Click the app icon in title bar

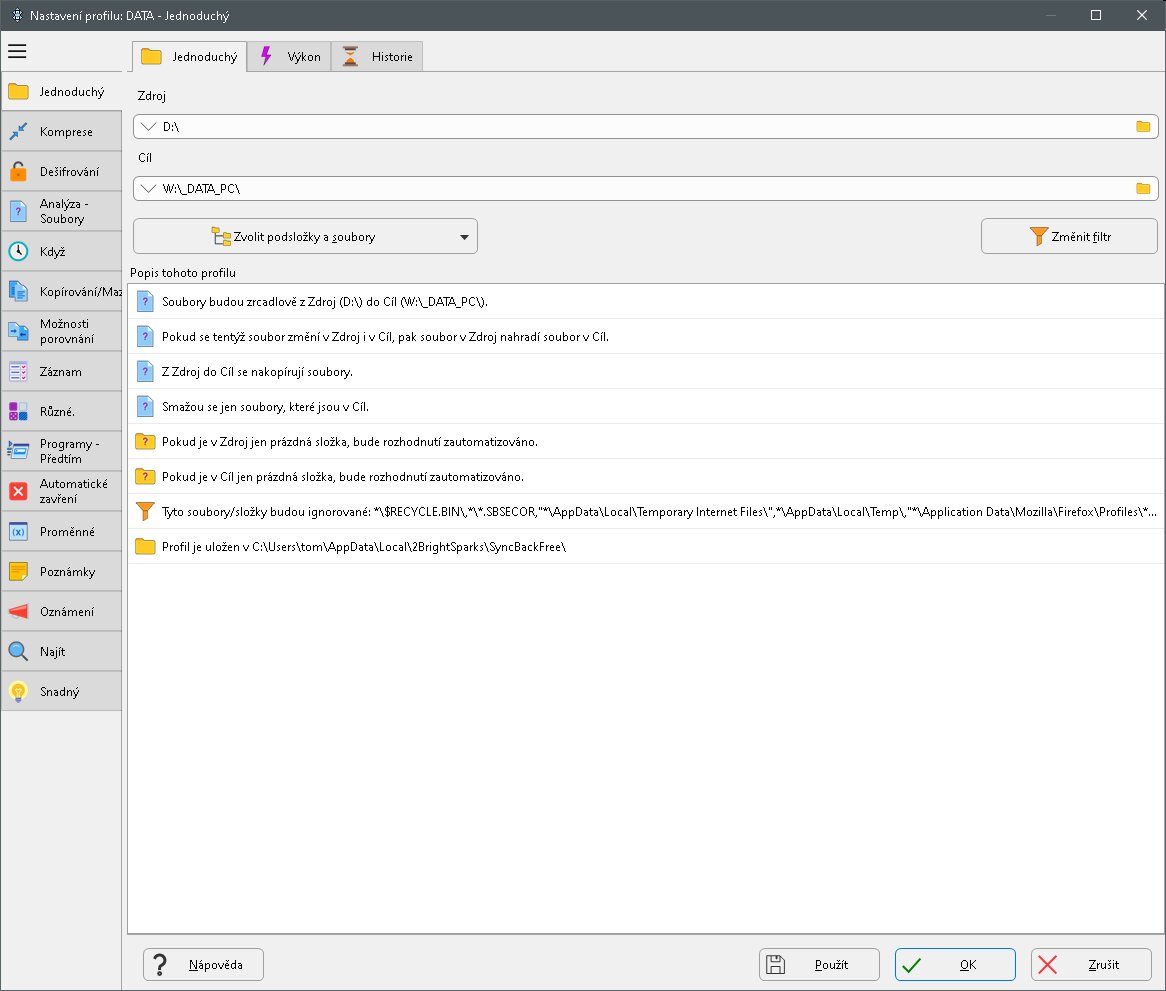point(16,15)
